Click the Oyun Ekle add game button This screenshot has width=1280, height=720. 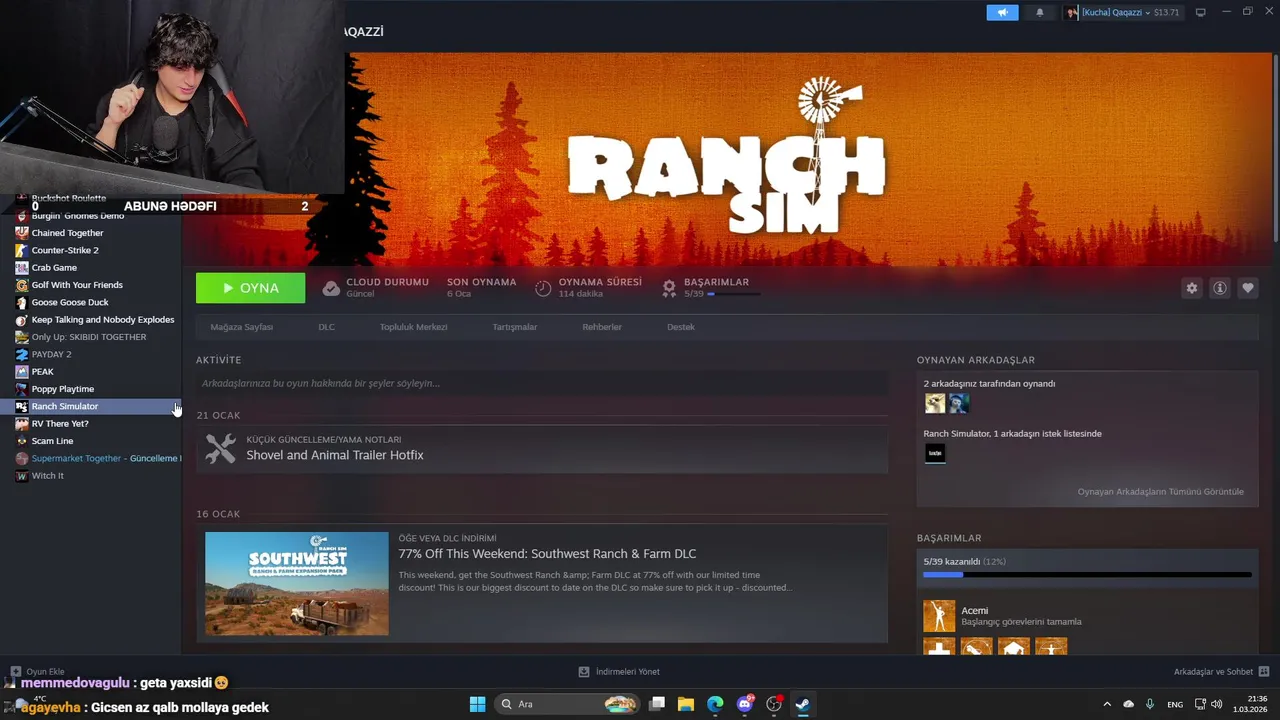tap(37, 672)
